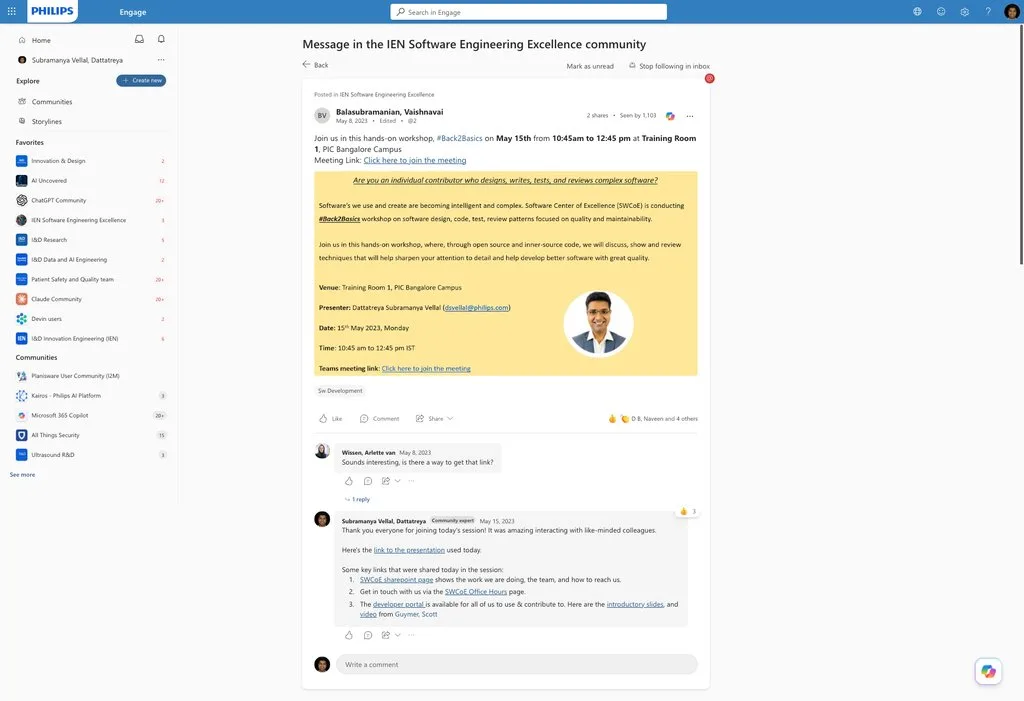
Task: Open the notifications bell icon
Action: click(161, 39)
